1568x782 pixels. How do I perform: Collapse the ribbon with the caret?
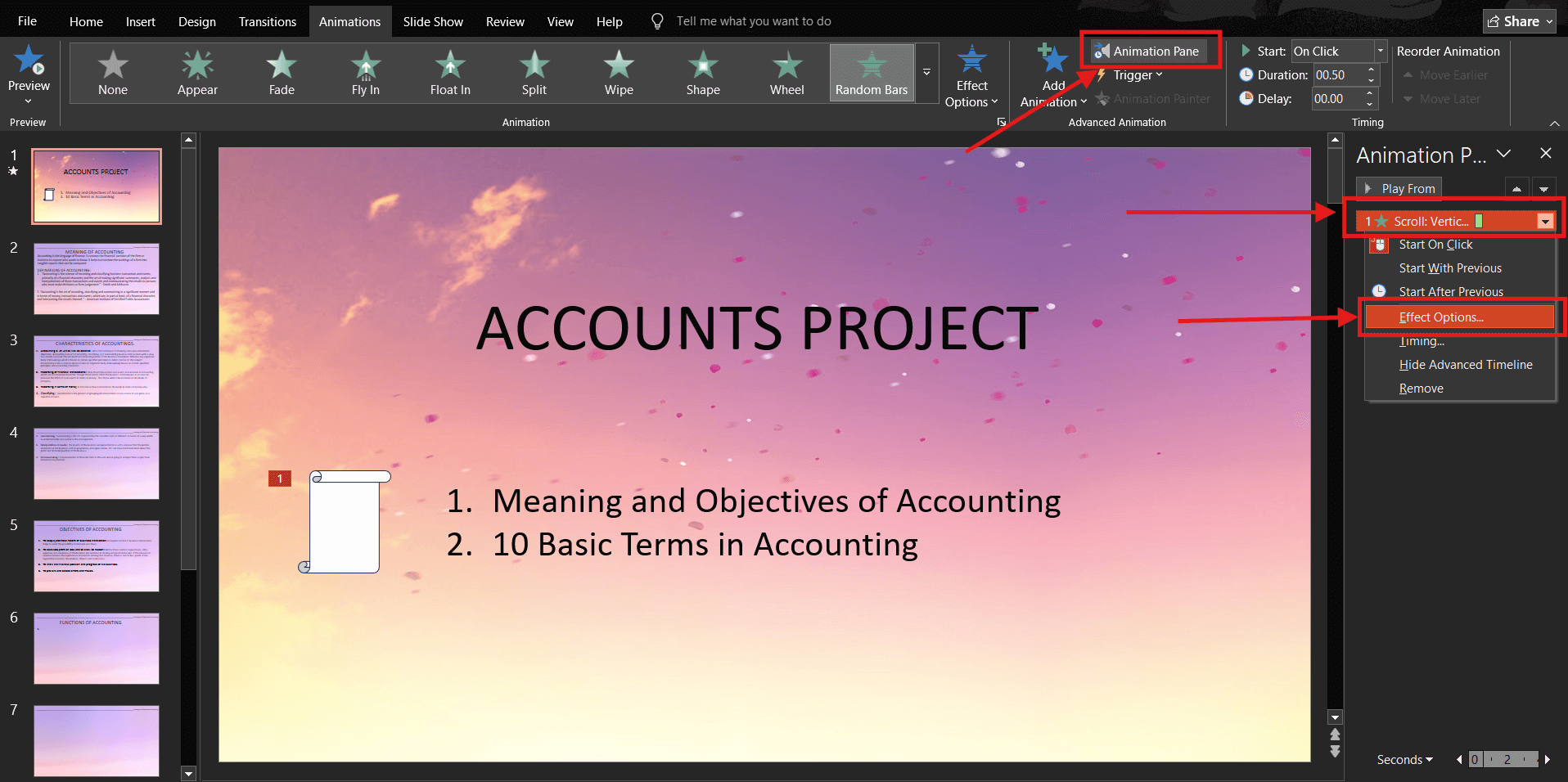pyautogui.click(x=1554, y=124)
